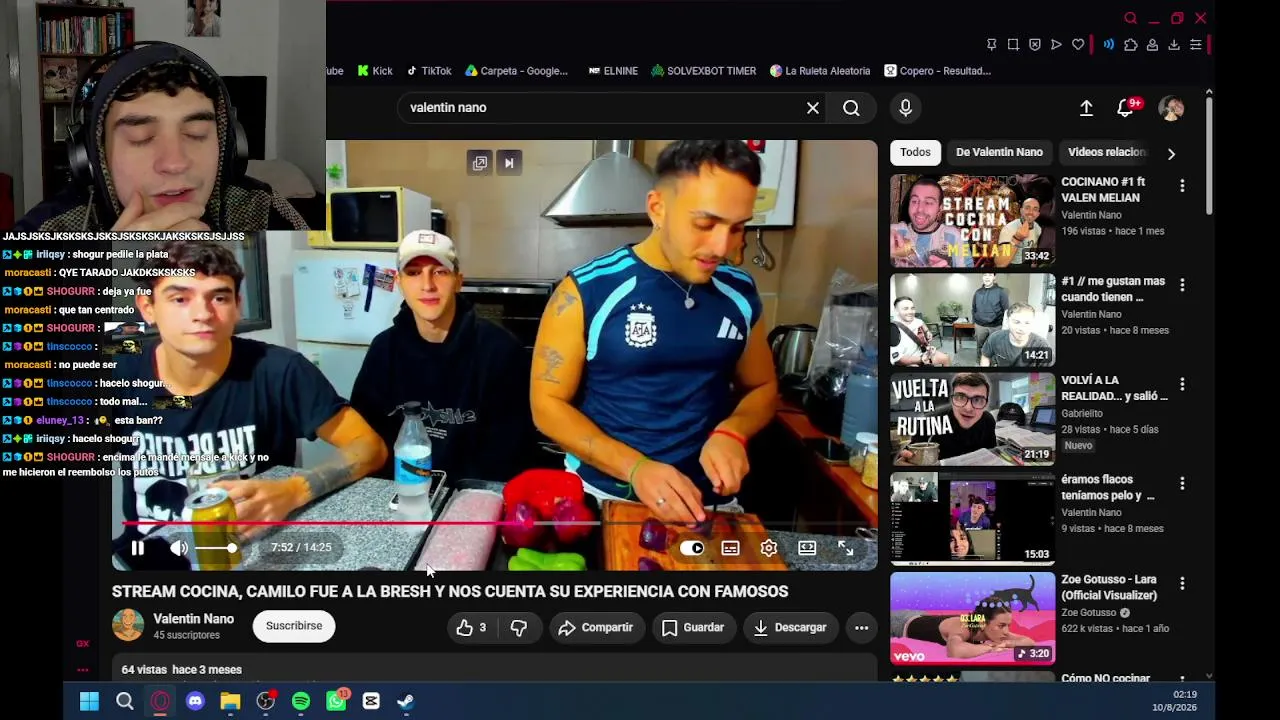Switch the player to theater mode
This screenshot has height=720, width=1280.
point(807,548)
